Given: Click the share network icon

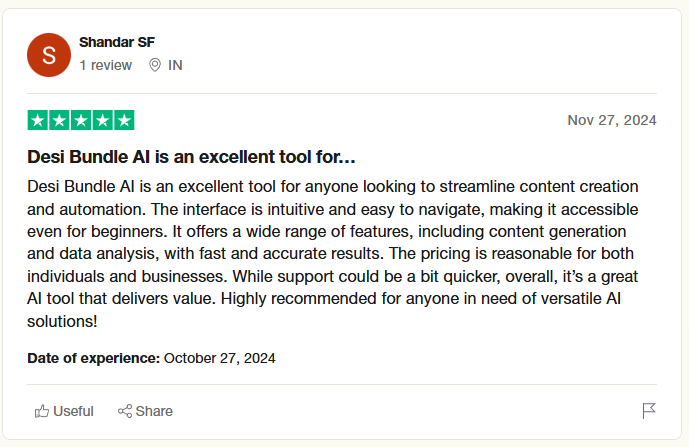Looking at the screenshot, I should pos(125,411).
